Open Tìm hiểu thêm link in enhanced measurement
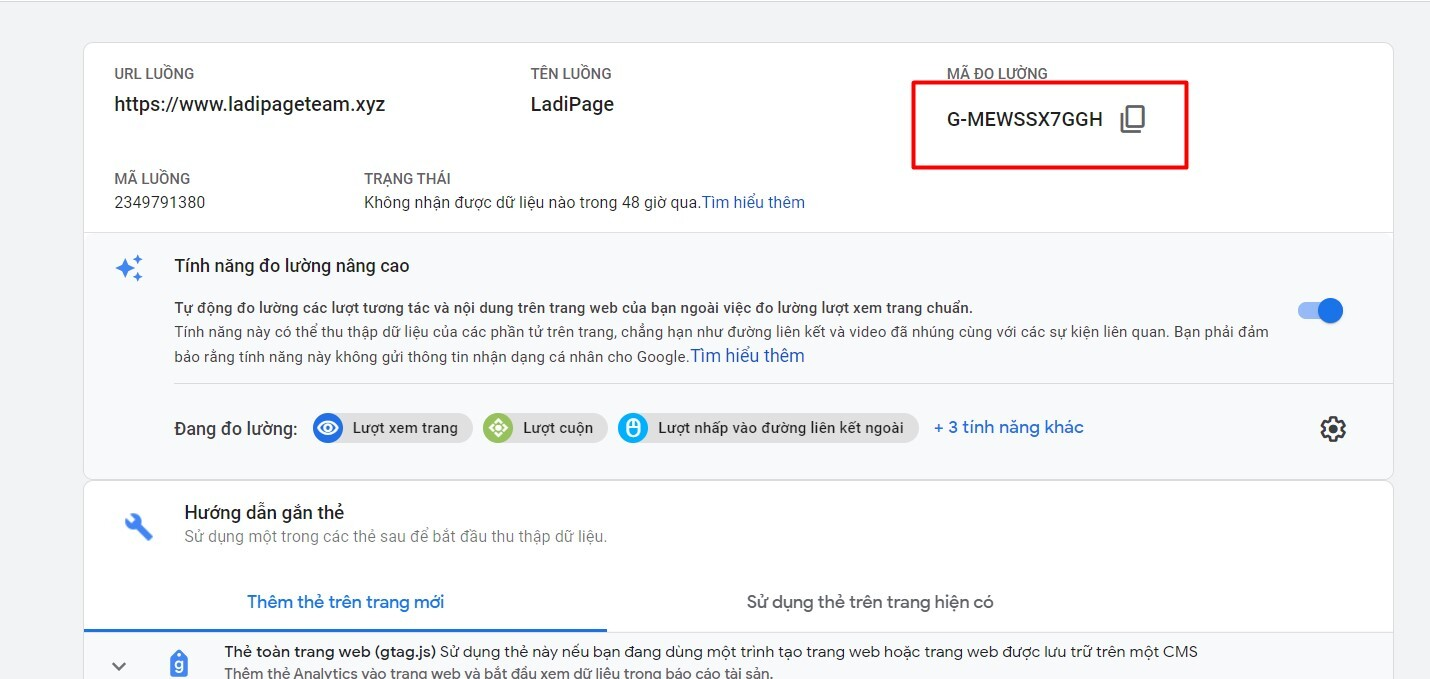 (x=747, y=356)
